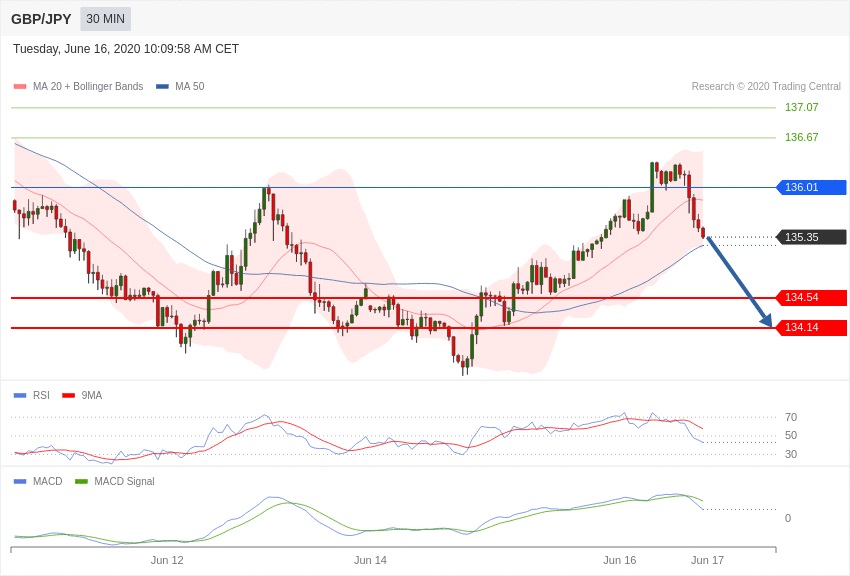Click the 136.67 resistance level label
This screenshot has height=576, width=850.
coord(801,137)
